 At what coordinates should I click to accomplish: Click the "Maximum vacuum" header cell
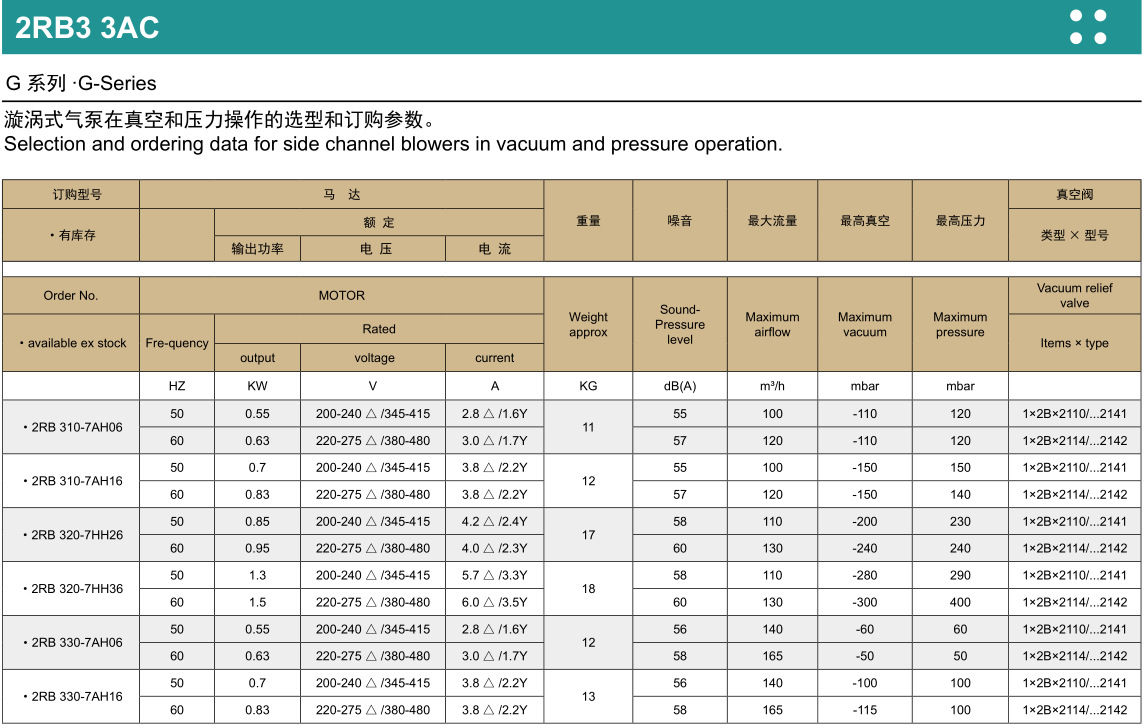click(865, 324)
